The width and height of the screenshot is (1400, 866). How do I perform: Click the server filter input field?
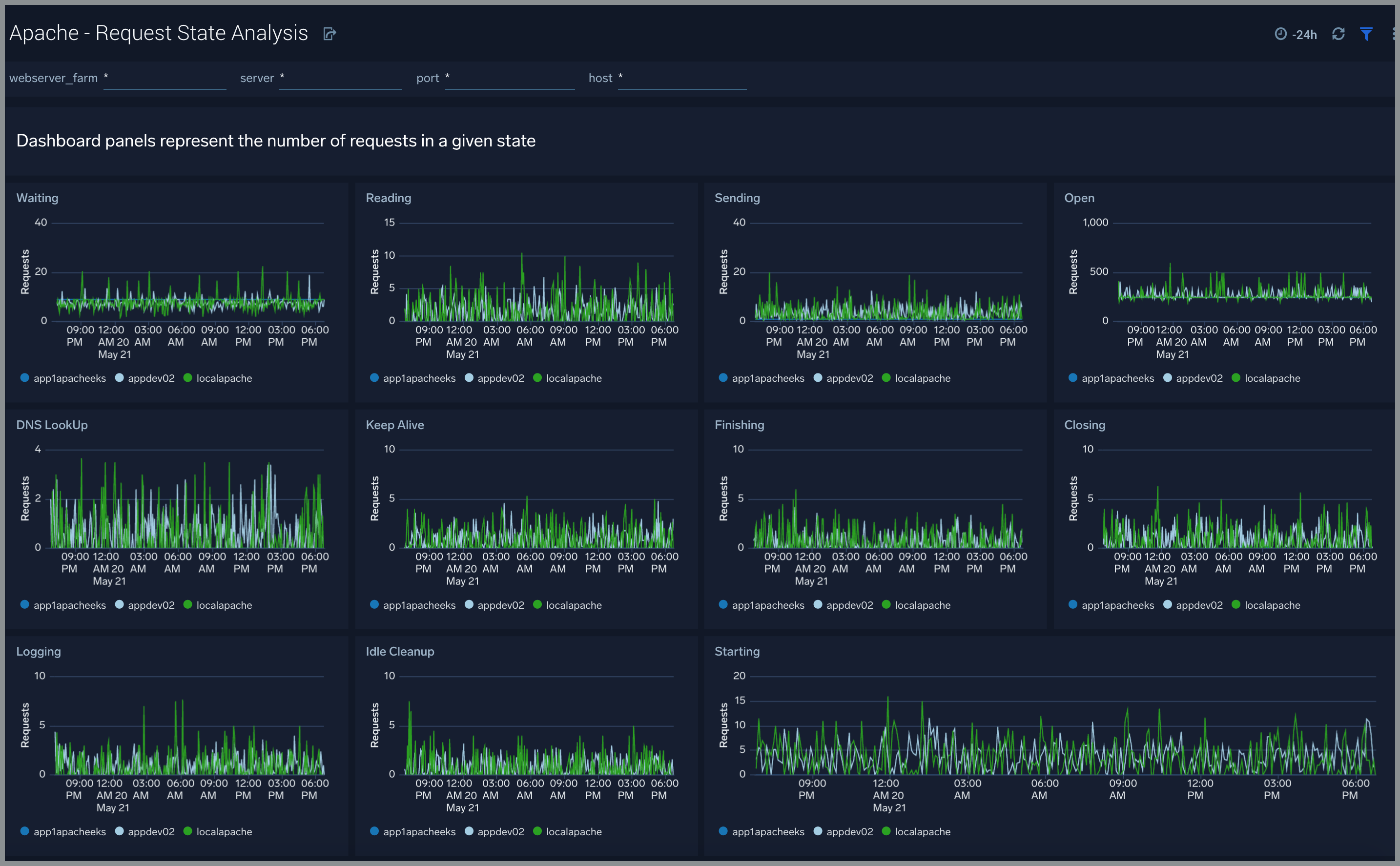(x=341, y=79)
